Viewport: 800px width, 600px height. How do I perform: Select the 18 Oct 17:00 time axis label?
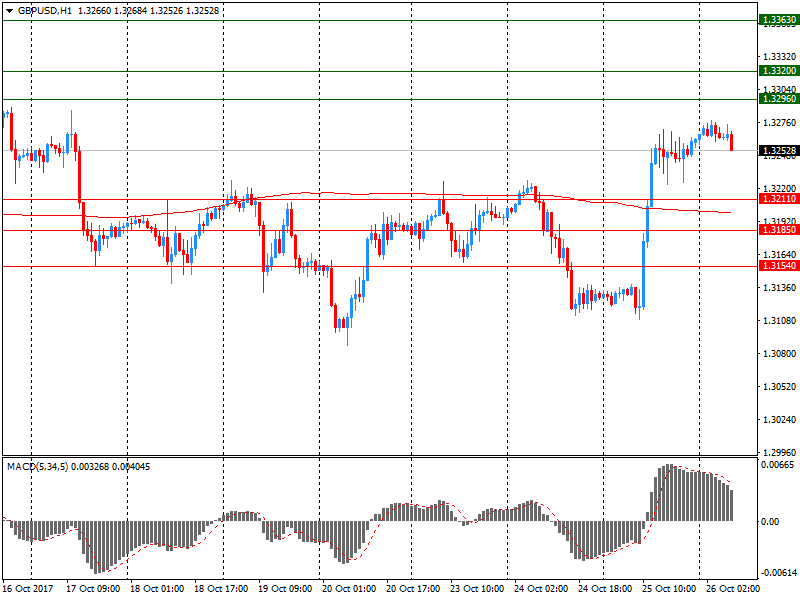(x=221, y=589)
